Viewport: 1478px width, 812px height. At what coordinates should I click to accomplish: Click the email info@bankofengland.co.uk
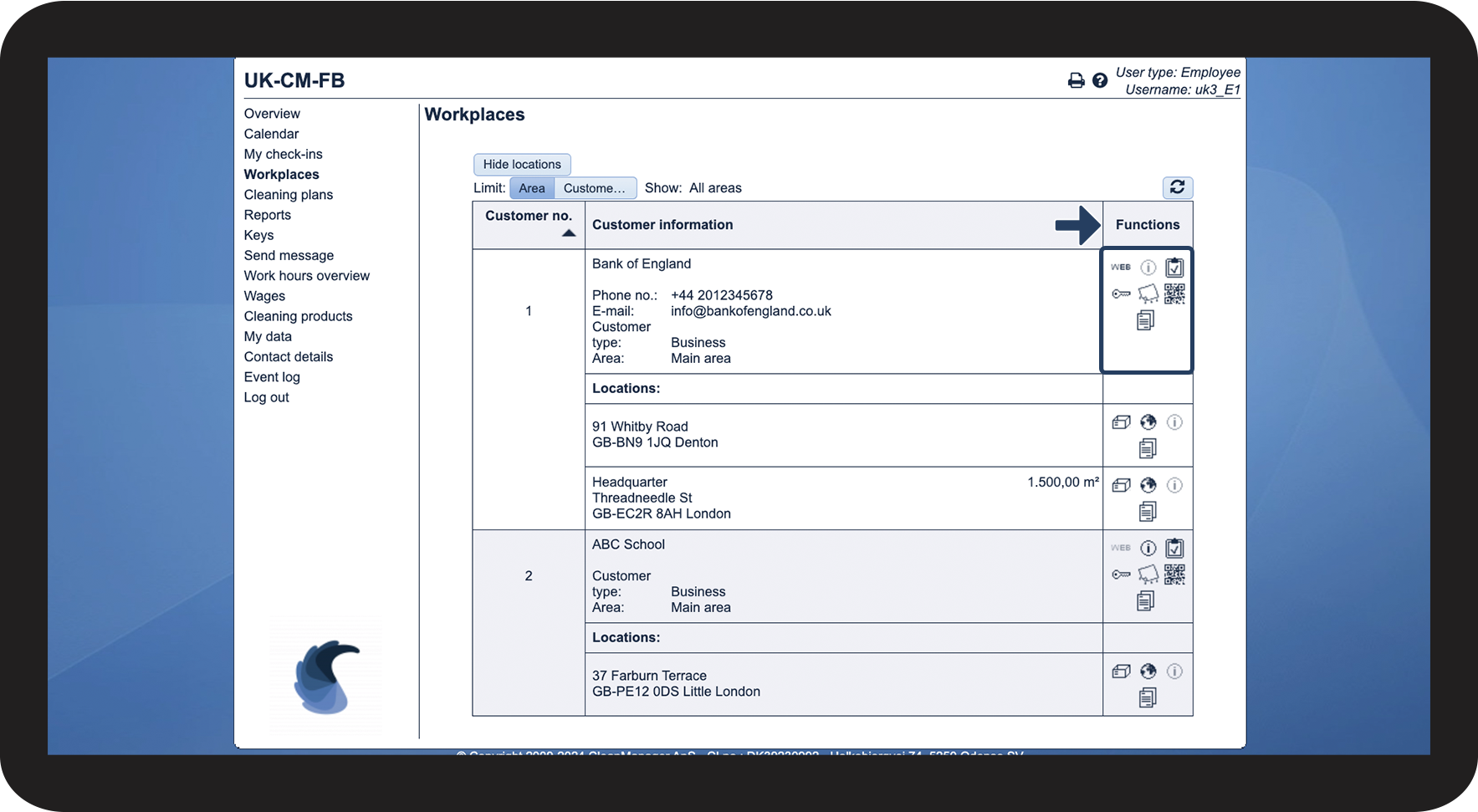point(751,311)
